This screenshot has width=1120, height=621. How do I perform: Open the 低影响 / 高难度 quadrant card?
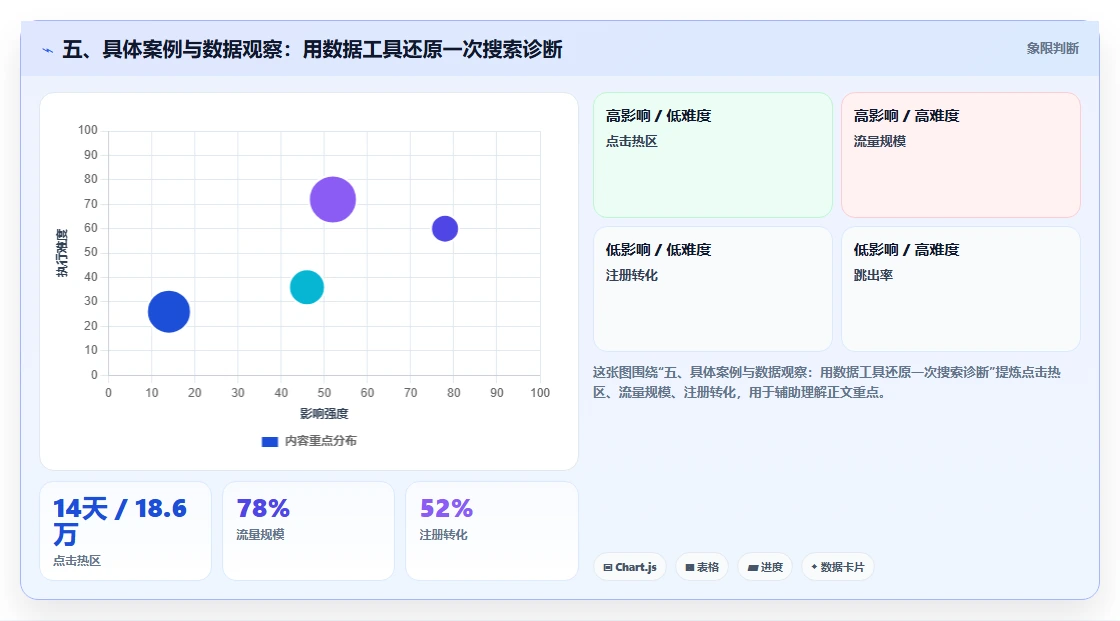coord(961,289)
